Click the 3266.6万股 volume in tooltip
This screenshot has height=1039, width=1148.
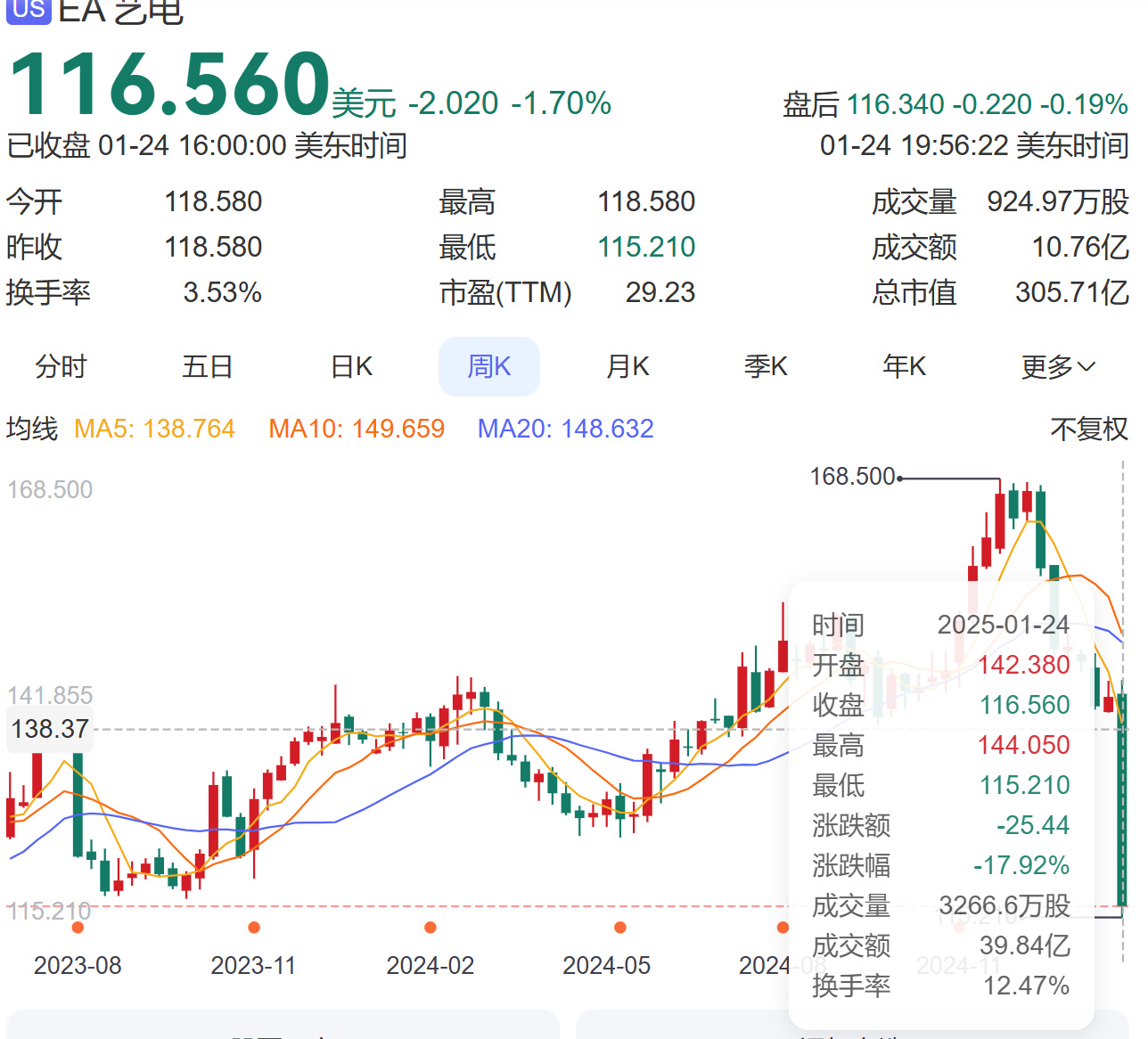[1004, 905]
